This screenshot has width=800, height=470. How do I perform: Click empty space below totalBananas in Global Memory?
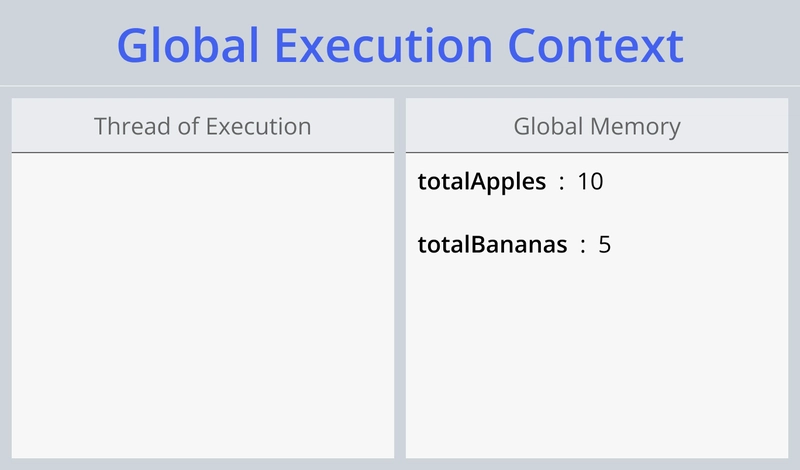tap(597, 357)
